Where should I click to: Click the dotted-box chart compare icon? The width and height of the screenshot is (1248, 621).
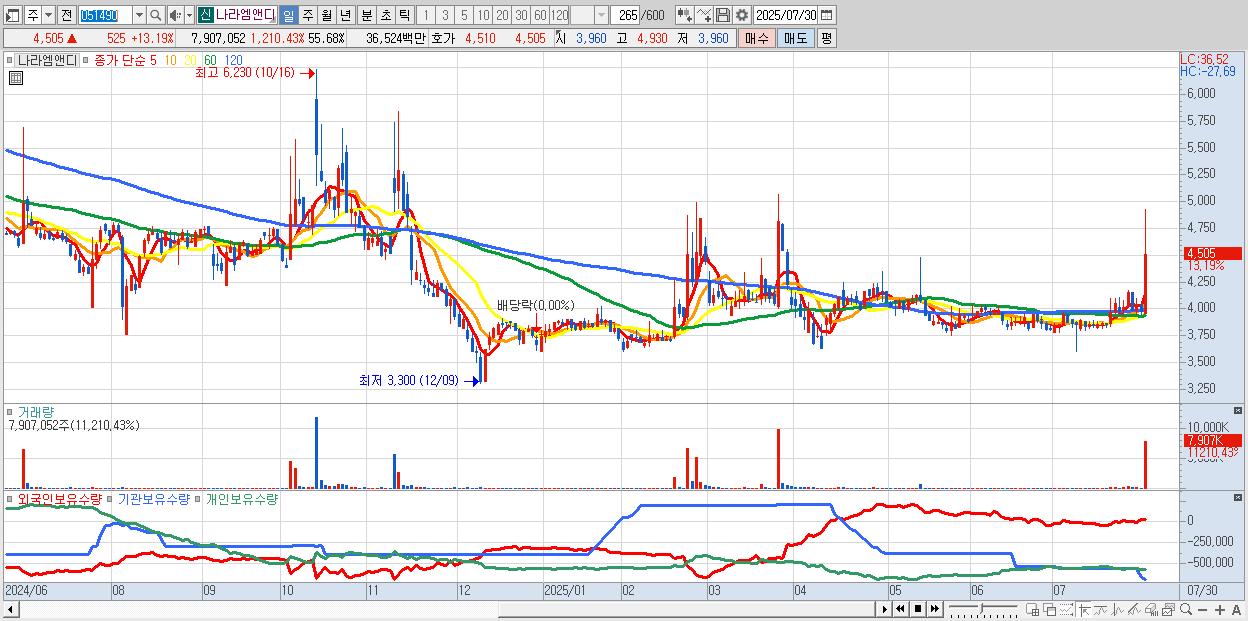pos(1066,609)
